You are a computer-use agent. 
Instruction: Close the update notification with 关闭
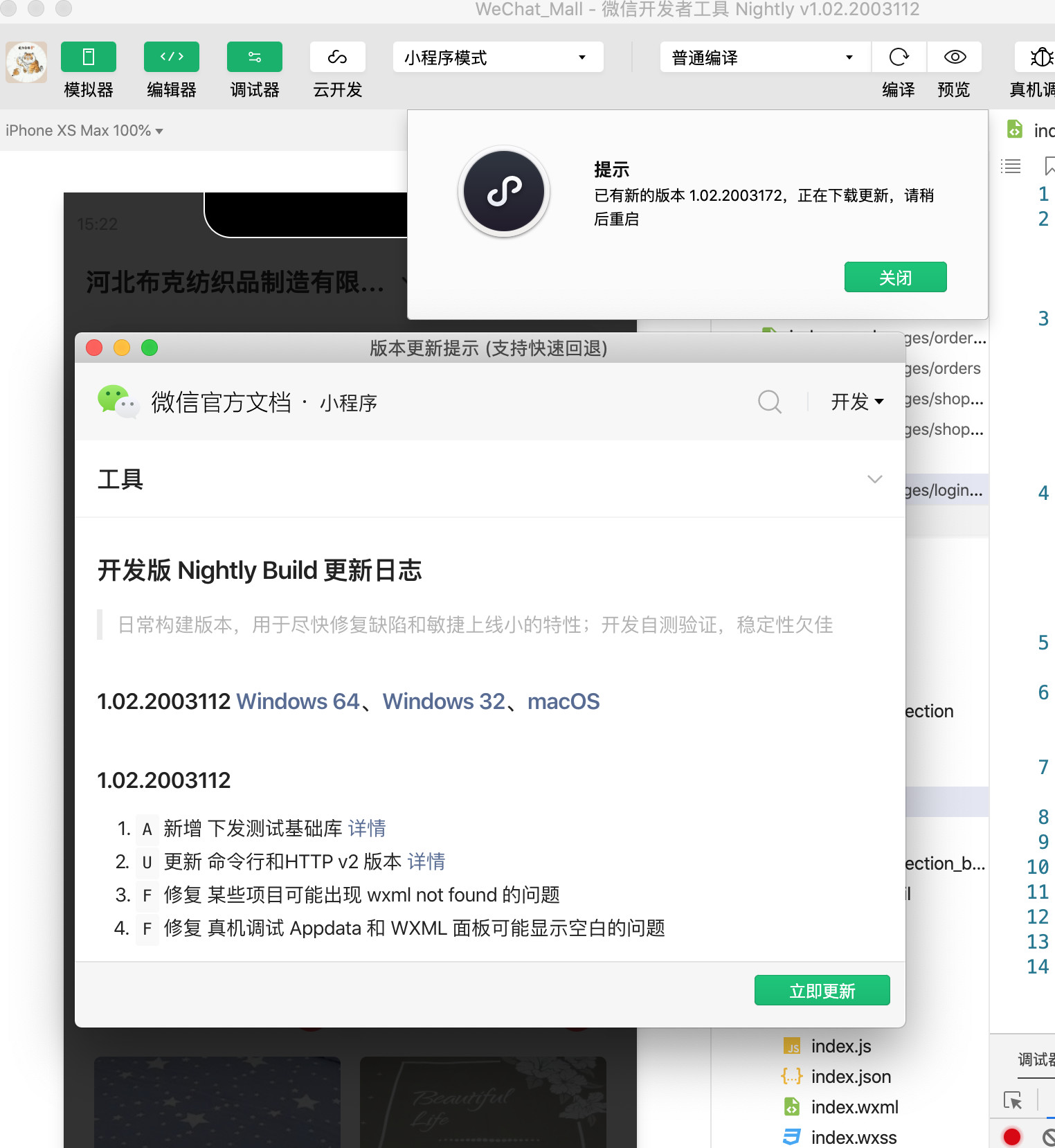coord(895,277)
